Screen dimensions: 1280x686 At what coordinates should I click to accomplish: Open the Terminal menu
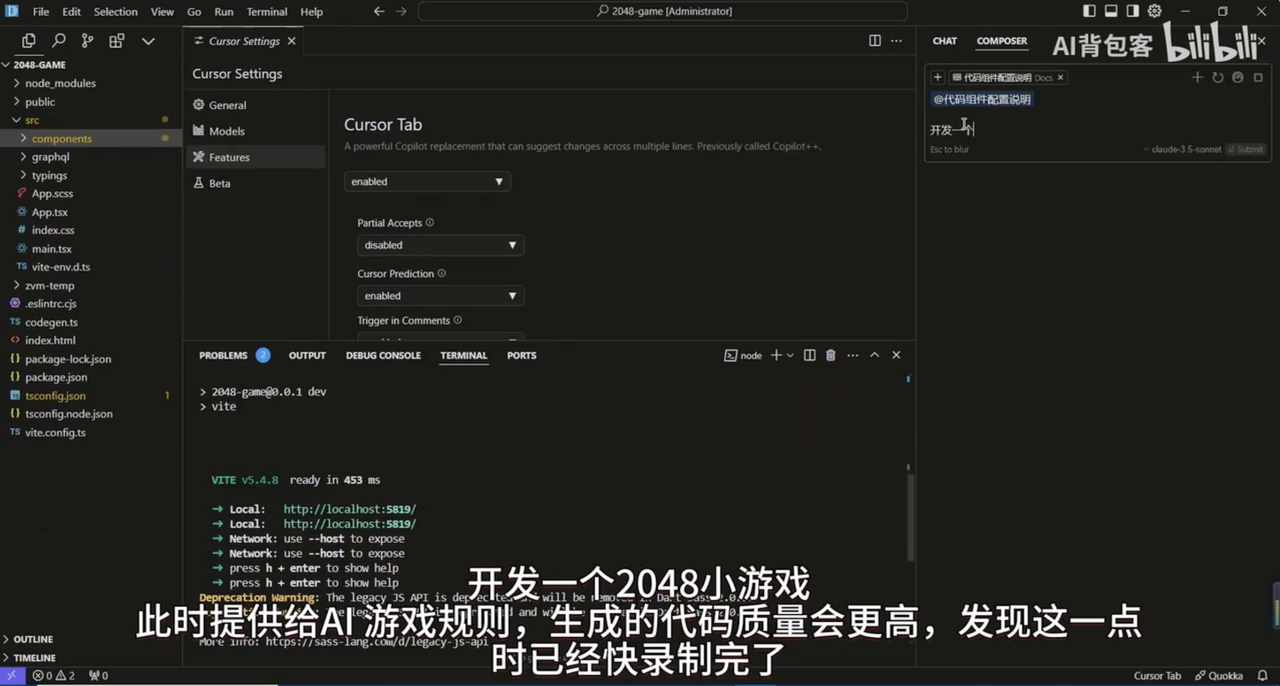pyautogui.click(x=267, y=12)
